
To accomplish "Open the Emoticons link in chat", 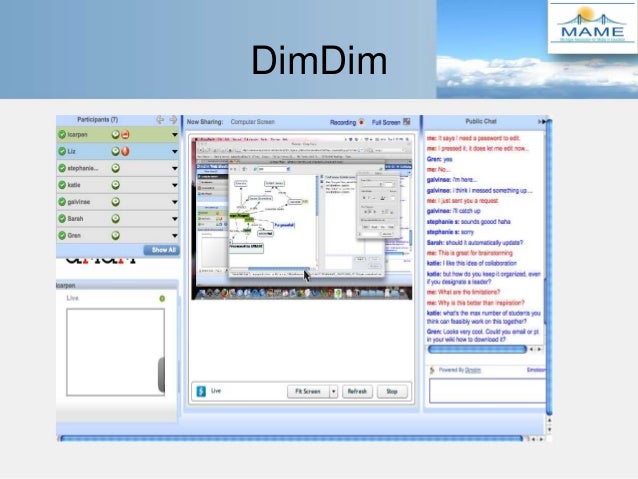I will [x=536, y=370].
